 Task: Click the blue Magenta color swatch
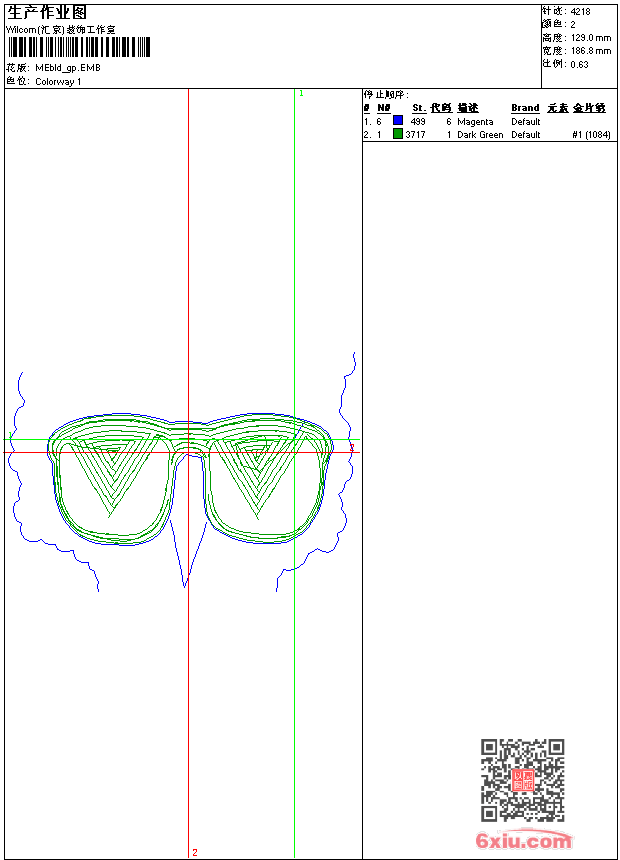pyautogui.click(x=398, y=120)
